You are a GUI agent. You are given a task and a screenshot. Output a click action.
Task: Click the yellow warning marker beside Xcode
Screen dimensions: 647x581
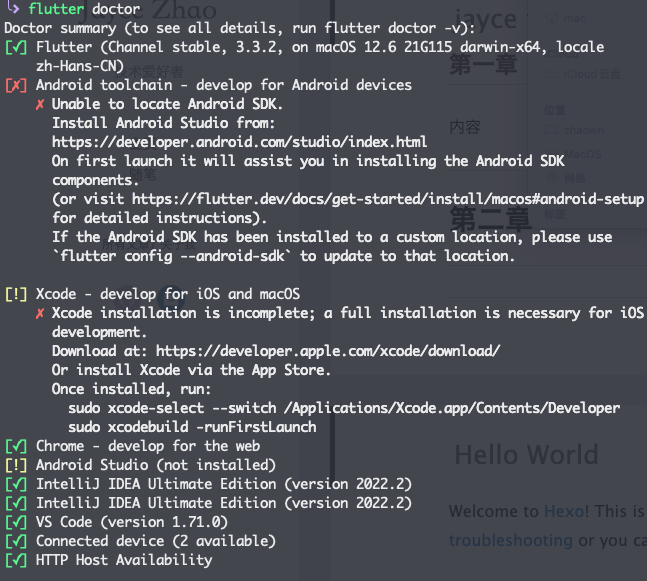tap(16, 294)
